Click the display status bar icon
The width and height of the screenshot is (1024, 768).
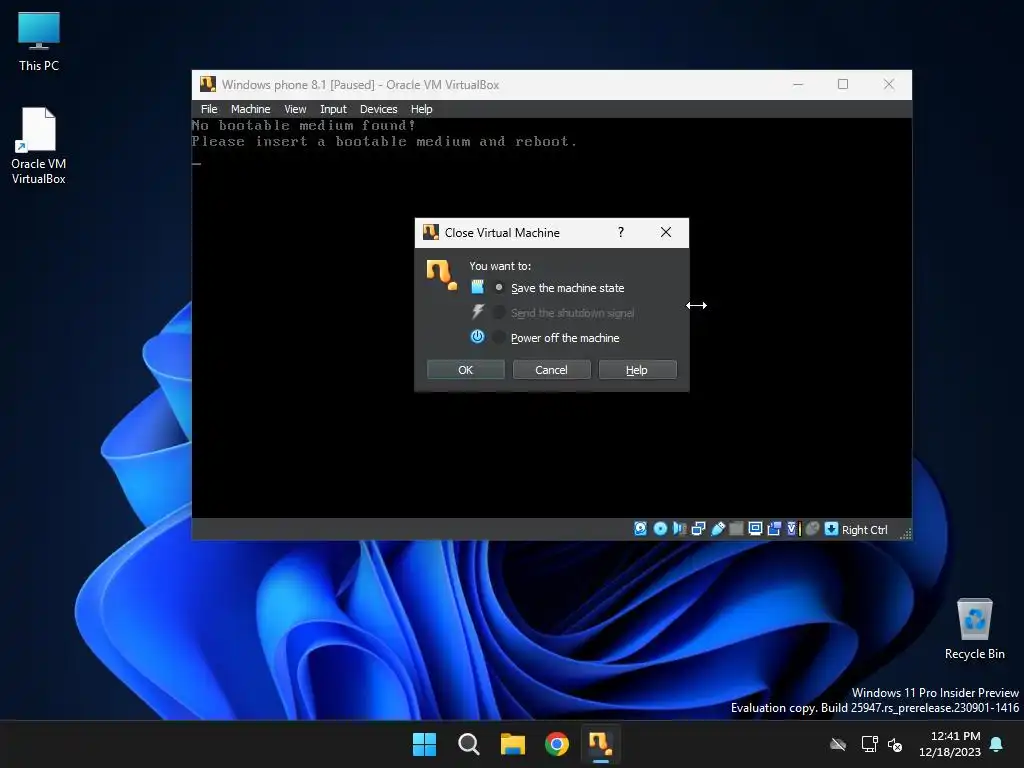pos(755,529)
